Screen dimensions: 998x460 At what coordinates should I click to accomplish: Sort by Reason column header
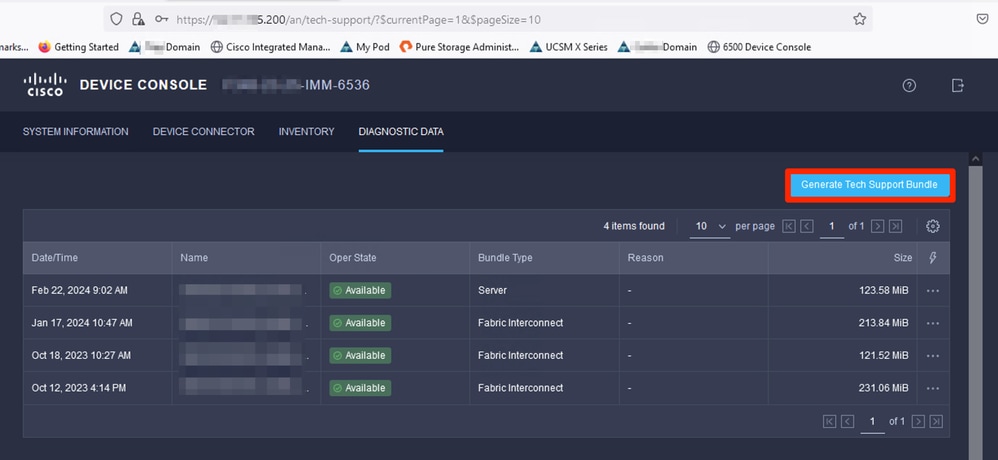693,258
